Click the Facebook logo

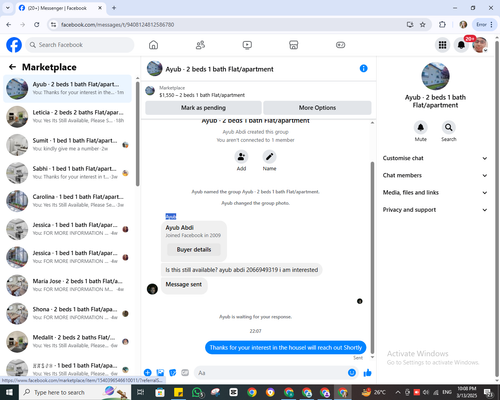(14, 45)
